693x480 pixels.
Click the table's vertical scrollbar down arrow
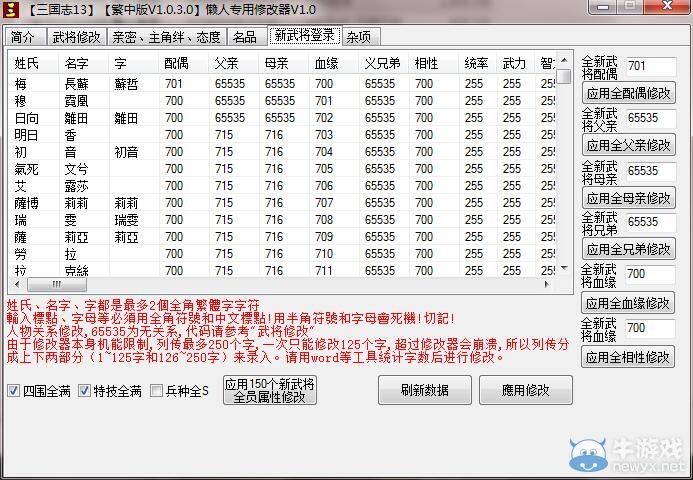tap(564, 268)
